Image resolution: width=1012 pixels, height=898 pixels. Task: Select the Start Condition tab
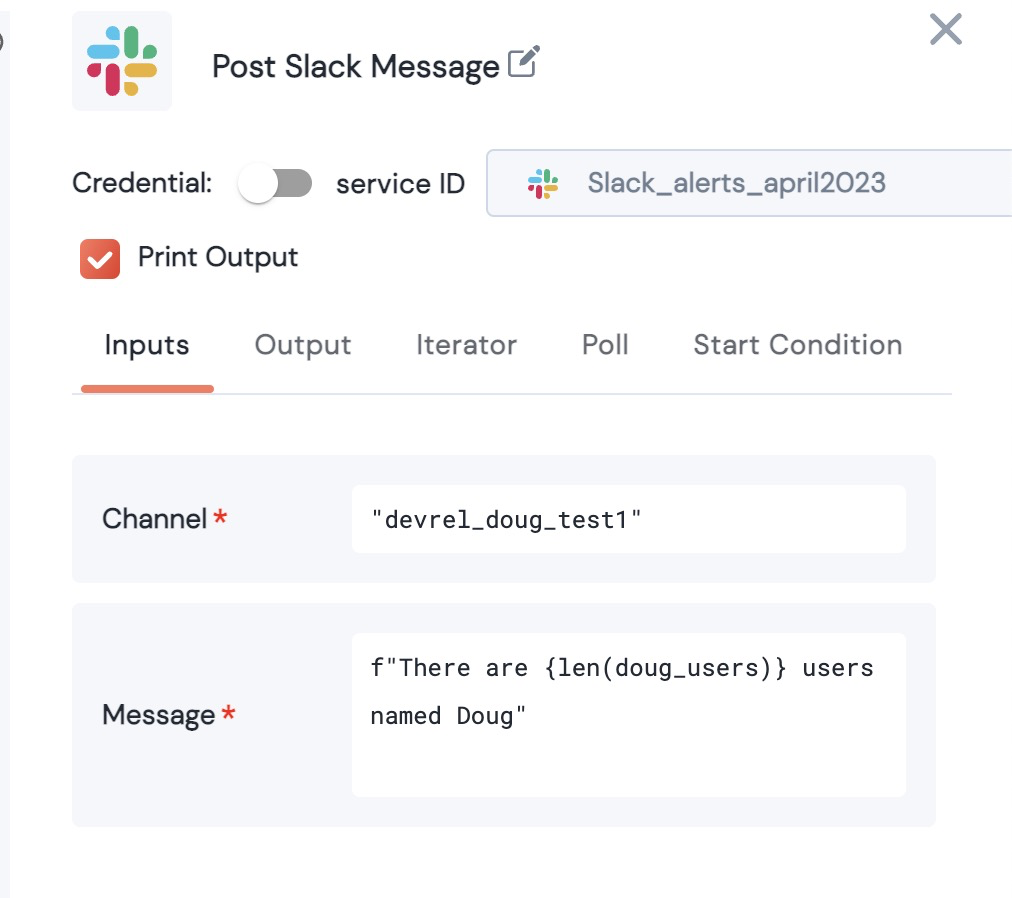pos(797,346)
